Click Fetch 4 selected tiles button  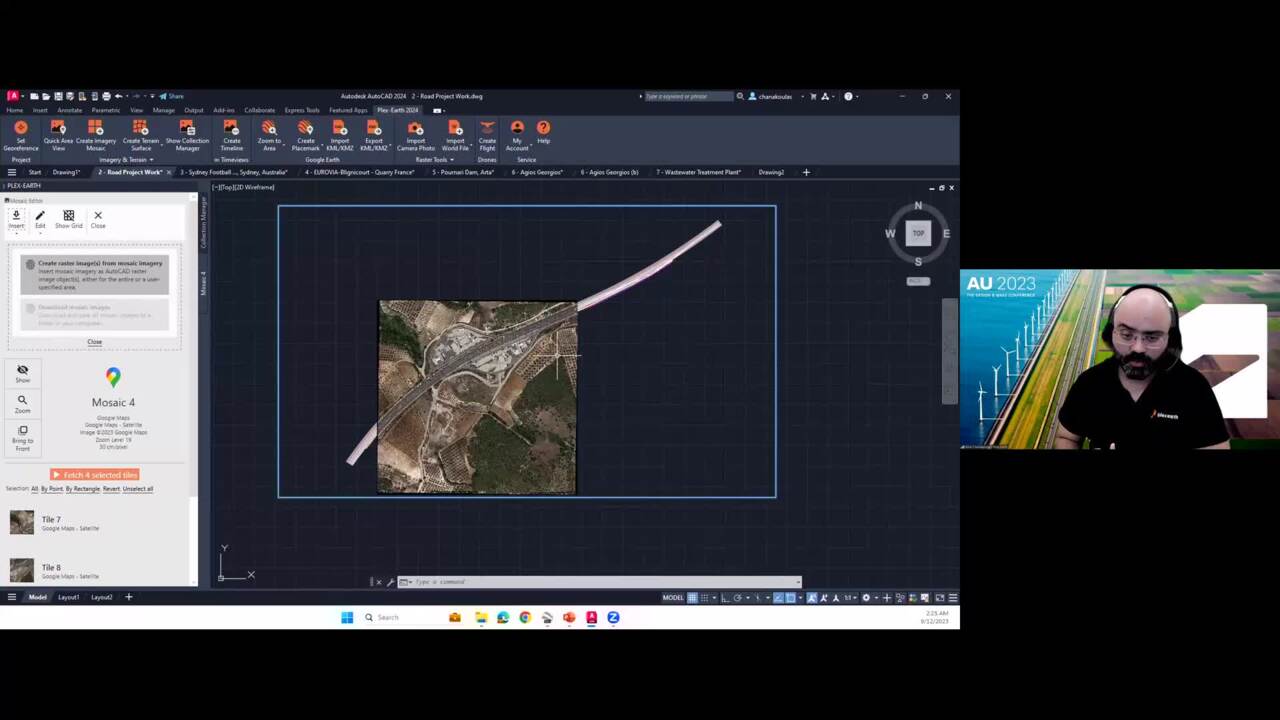pyautogui.click(x=95, y=475)
